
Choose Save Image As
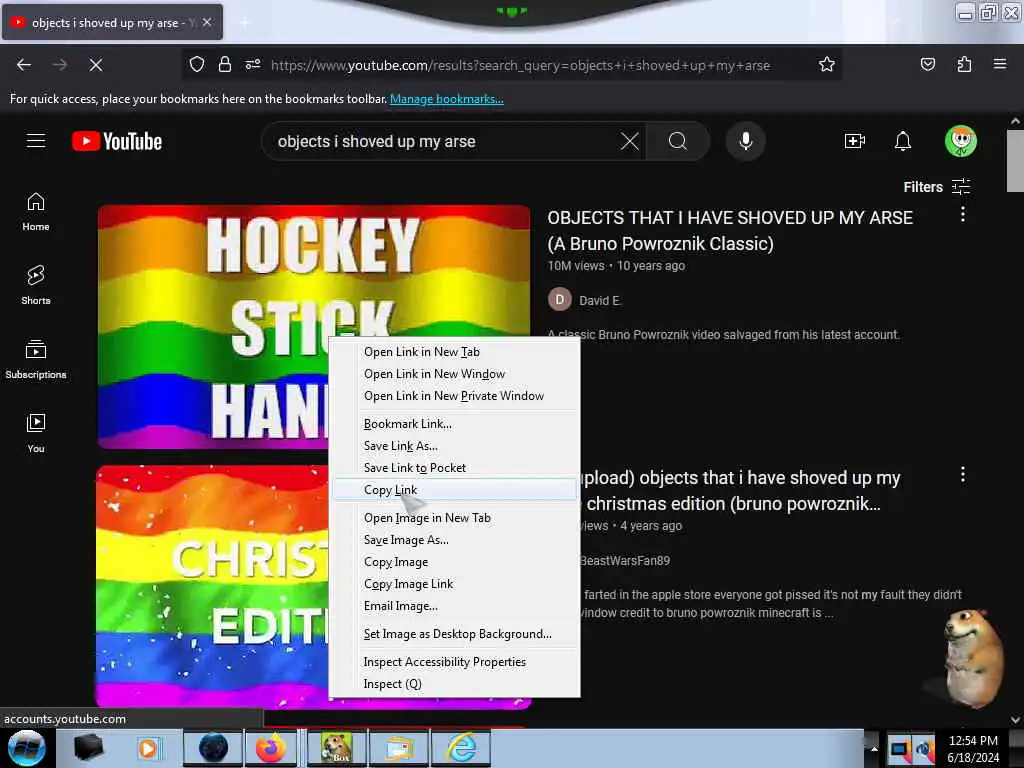pyautogui.click(x=455, y=540)
